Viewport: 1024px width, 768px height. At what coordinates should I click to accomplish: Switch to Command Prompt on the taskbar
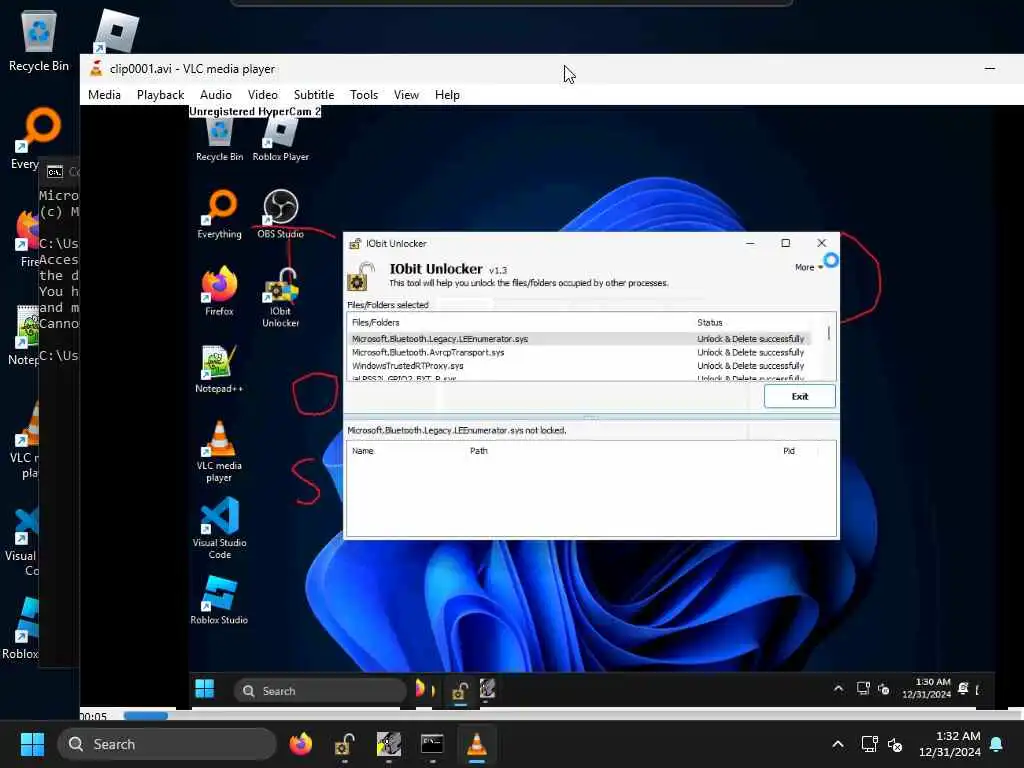pos(432,744)
